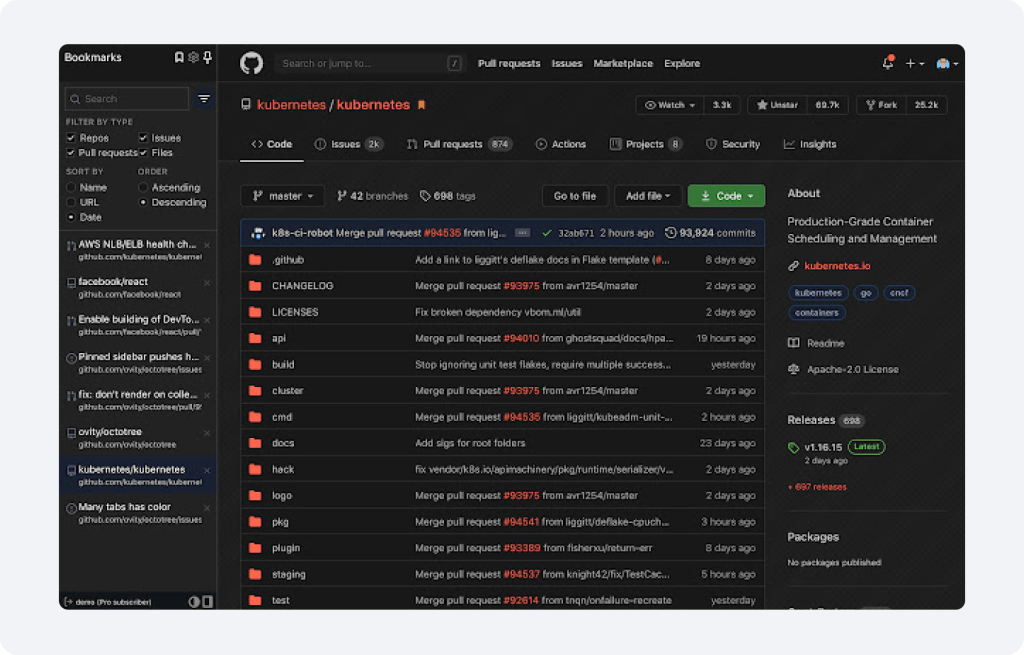
Task: Toggle dark mode icon in sidebar footer
Action: point(194,601)
